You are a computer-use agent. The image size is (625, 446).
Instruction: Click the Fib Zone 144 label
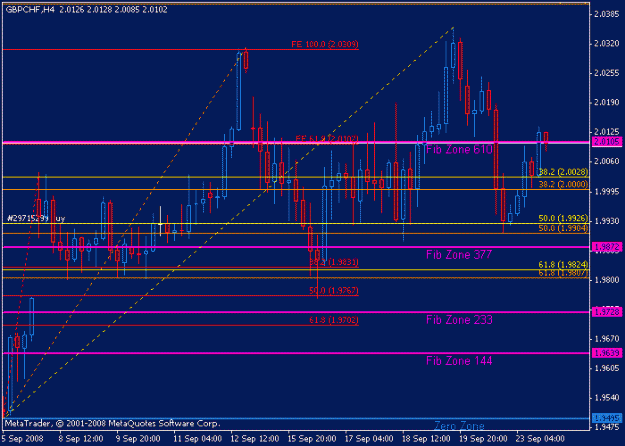coord(459,361)
